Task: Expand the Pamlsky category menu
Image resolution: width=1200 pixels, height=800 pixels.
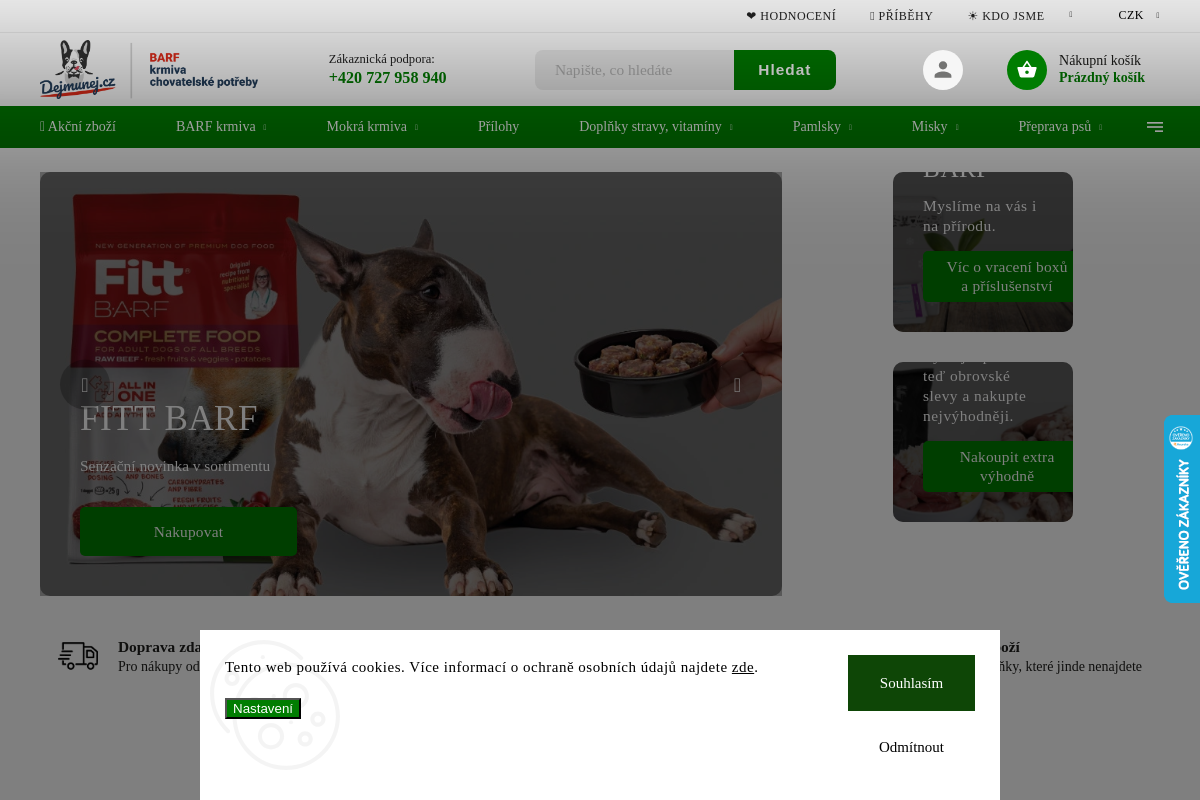Action: (x=822, y=127)
